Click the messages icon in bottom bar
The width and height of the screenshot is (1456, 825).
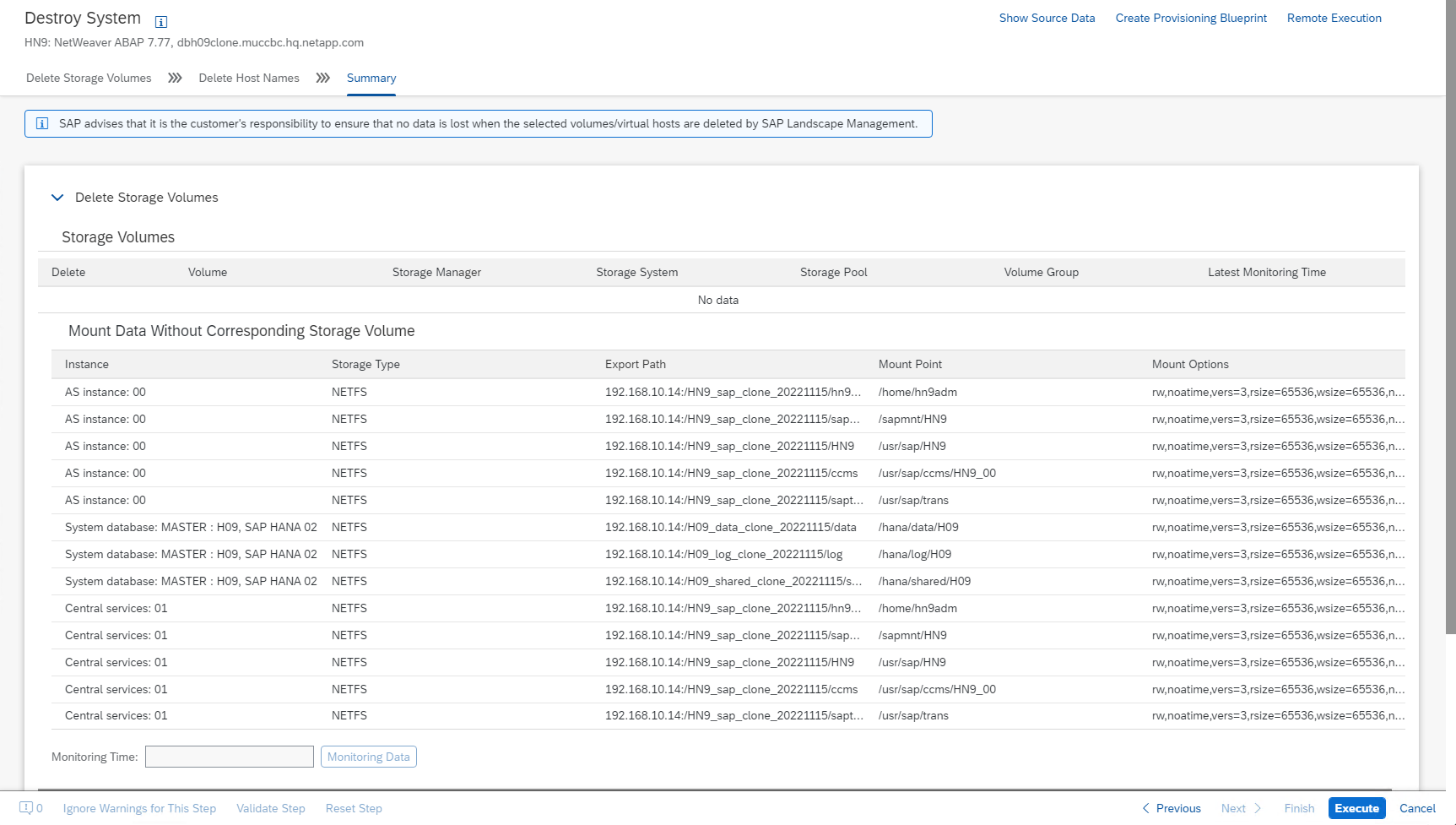point(26,808)
